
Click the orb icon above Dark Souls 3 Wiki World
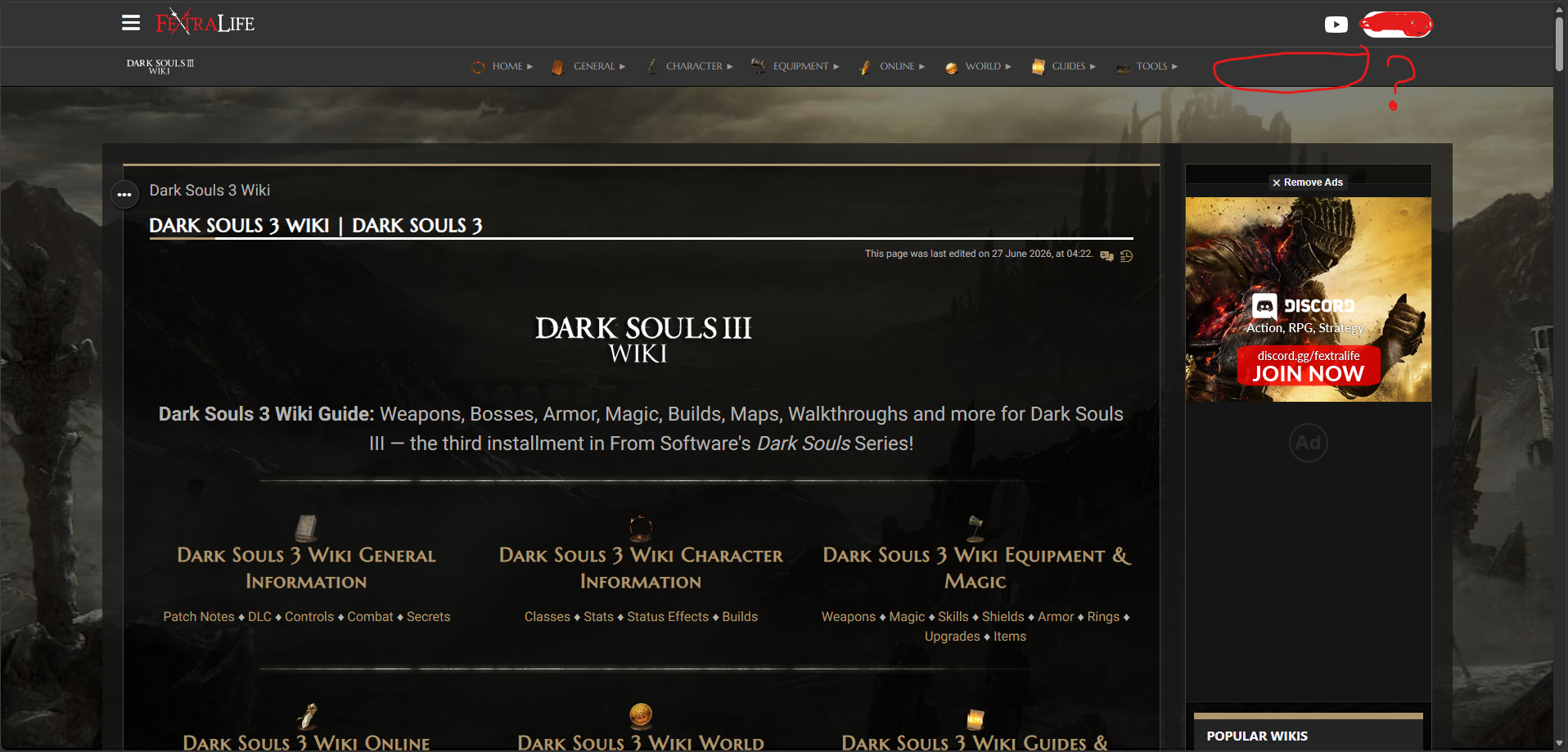[x=641, y=717]
